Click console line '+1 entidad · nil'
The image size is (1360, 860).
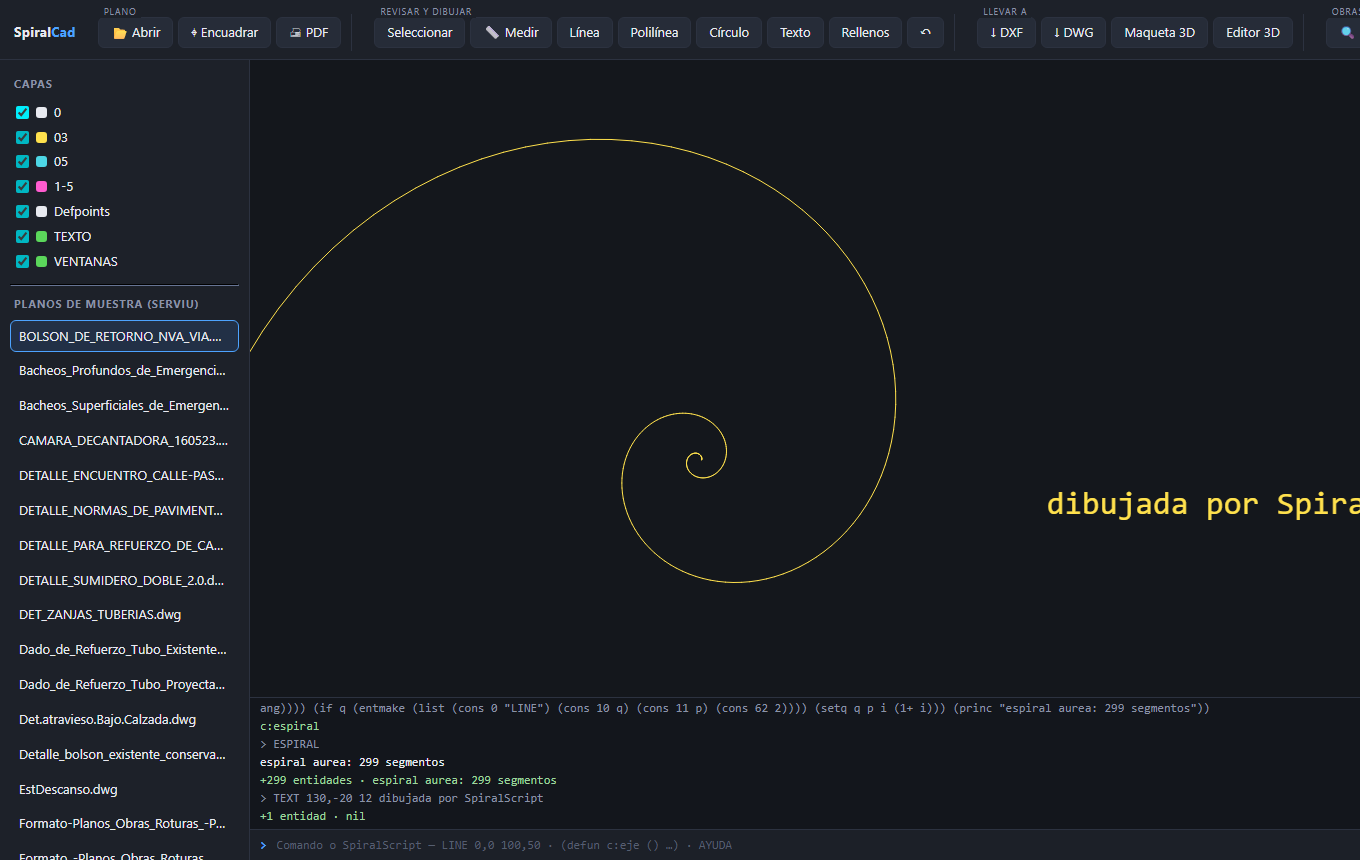coord(312,816)
